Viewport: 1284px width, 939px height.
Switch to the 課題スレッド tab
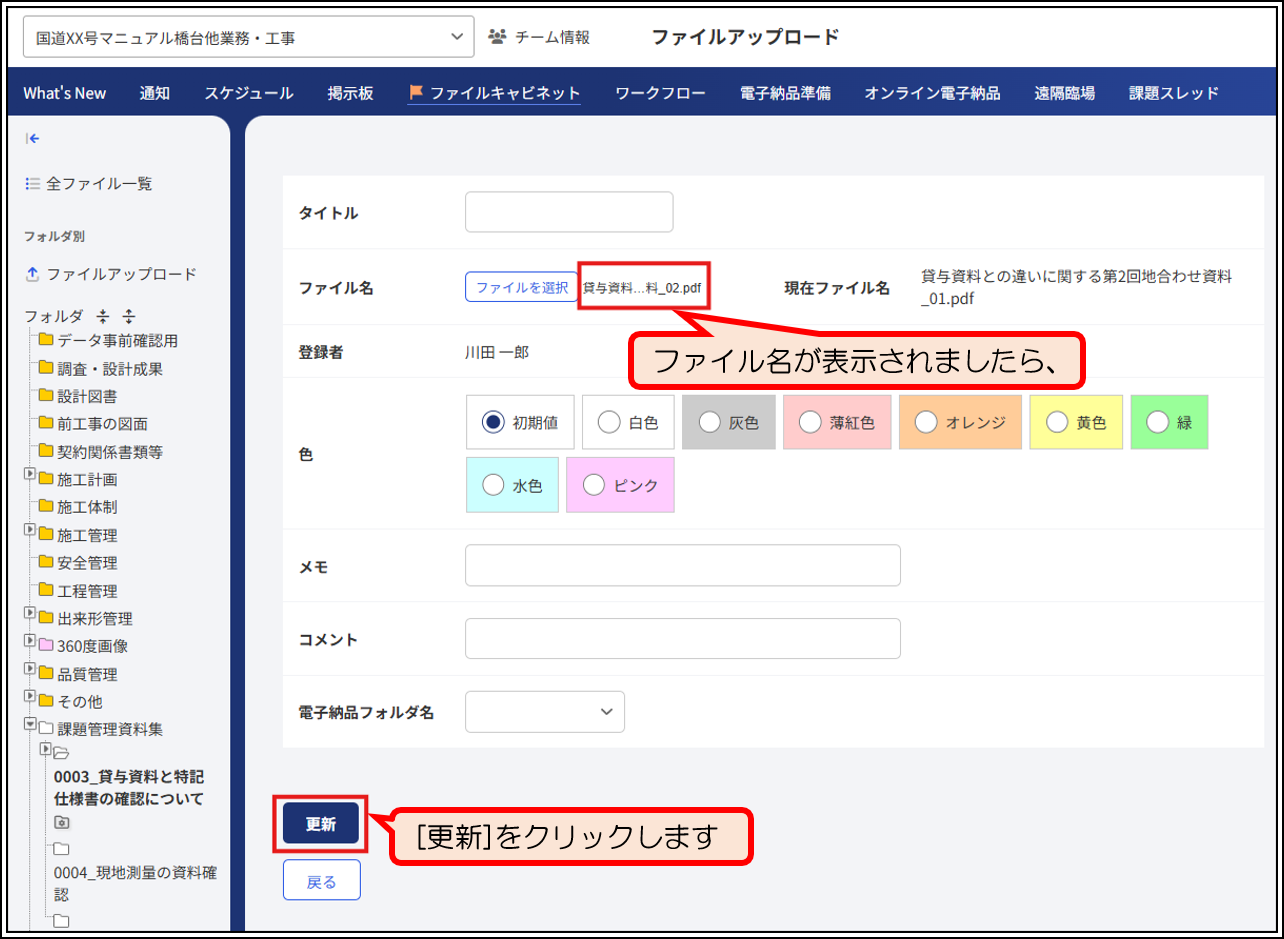click(1174, 93)
